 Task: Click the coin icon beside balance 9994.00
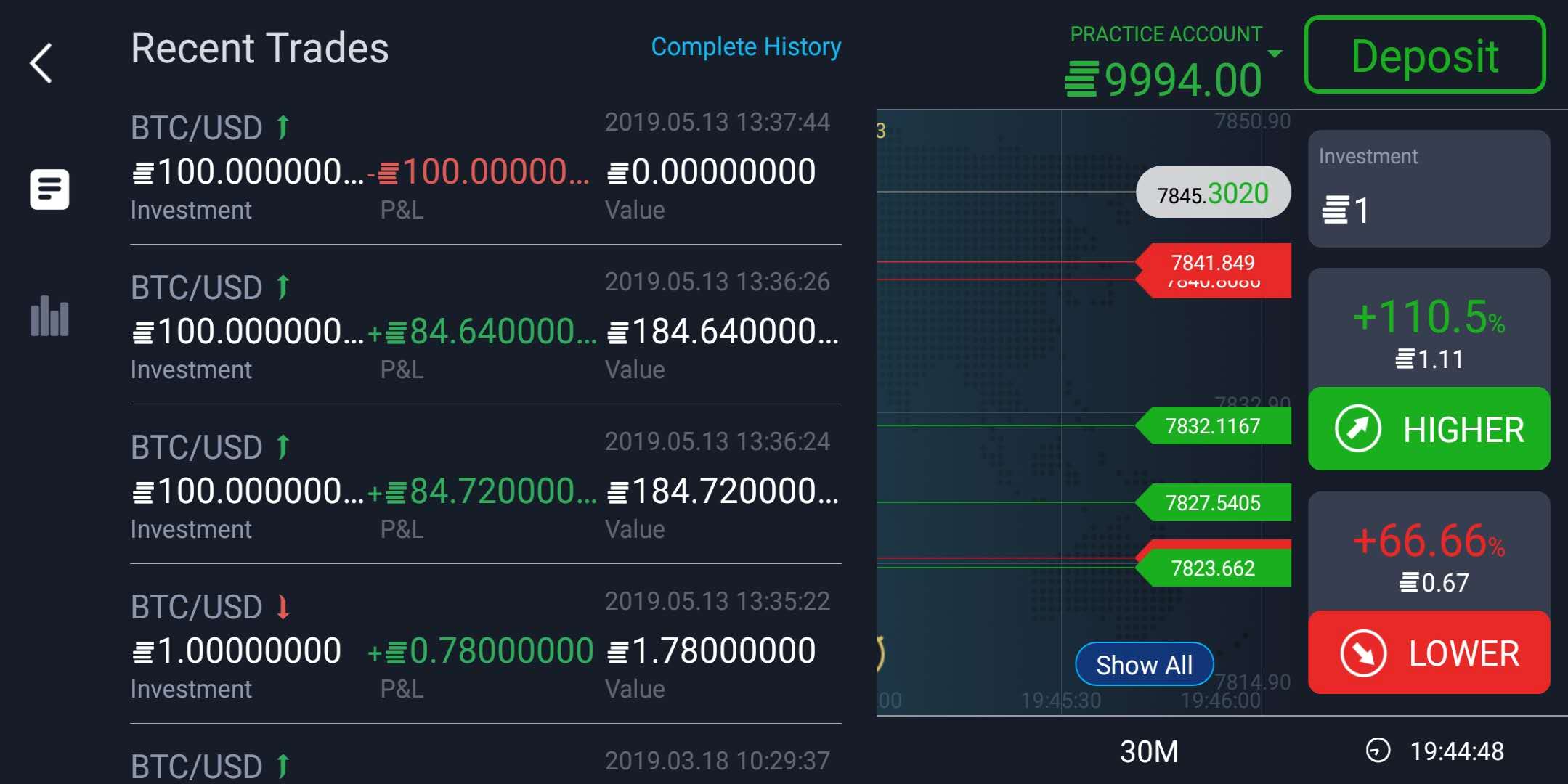[x=1081, y=80]
